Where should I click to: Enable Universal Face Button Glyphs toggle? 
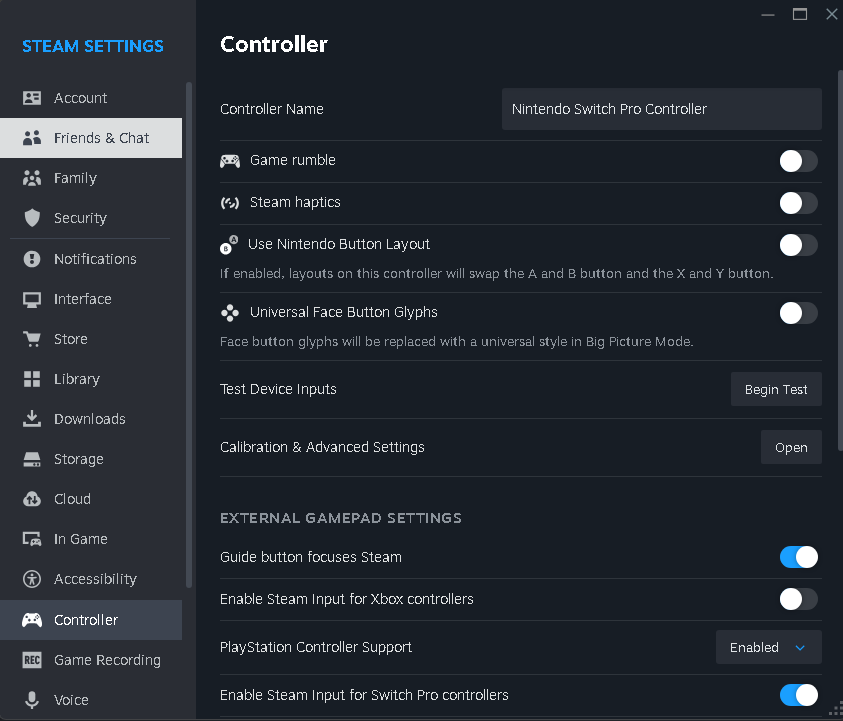[x=798, y=313]
